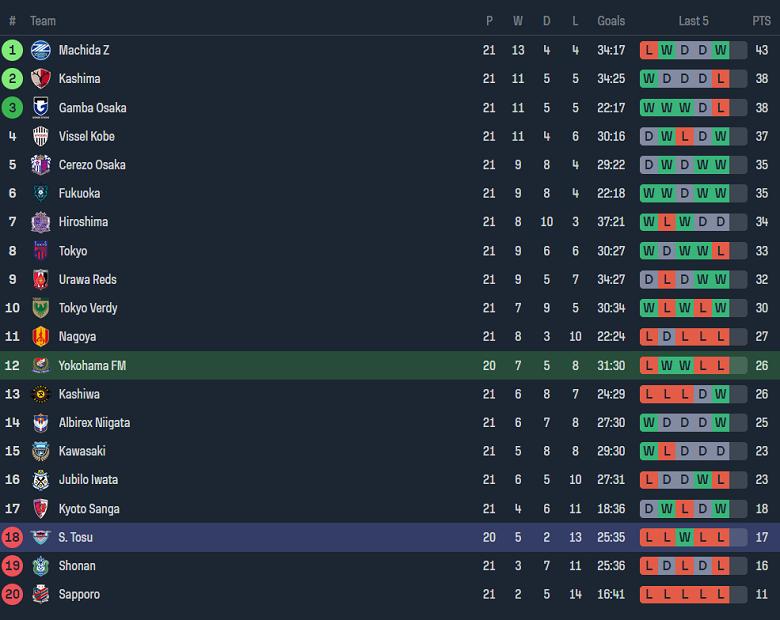
Task: Click the Vissel Kobe crest icon
Action: point(40,136)
